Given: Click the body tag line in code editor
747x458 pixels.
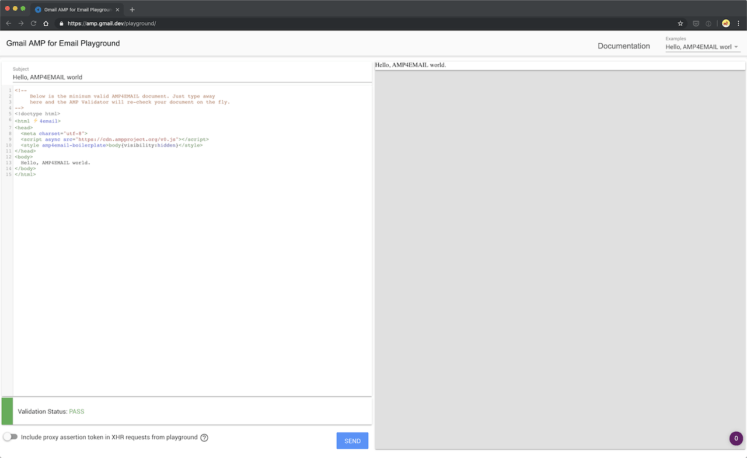Looking at the screenshot, I should pyautogui.click(x=23, y=156).
